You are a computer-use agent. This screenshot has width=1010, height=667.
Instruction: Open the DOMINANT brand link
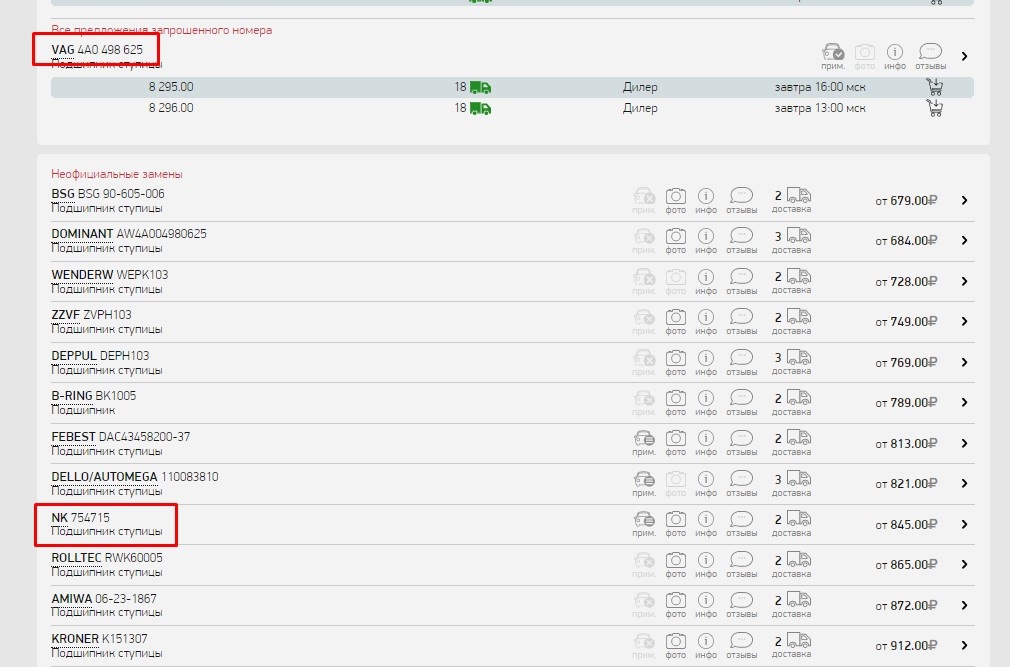(82, 234)
